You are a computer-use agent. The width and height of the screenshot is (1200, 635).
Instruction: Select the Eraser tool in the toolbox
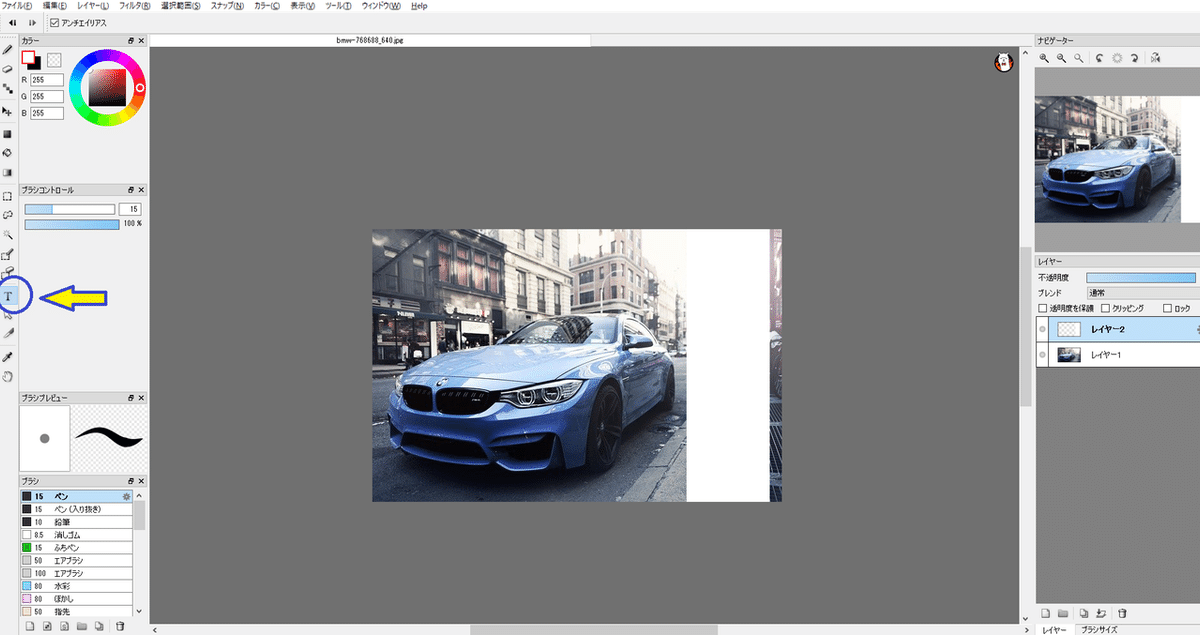7,69
